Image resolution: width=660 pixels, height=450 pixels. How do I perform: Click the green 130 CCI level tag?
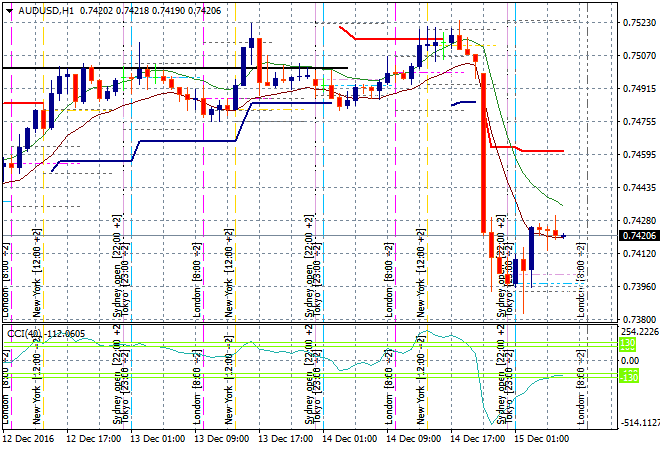point(628,344)
